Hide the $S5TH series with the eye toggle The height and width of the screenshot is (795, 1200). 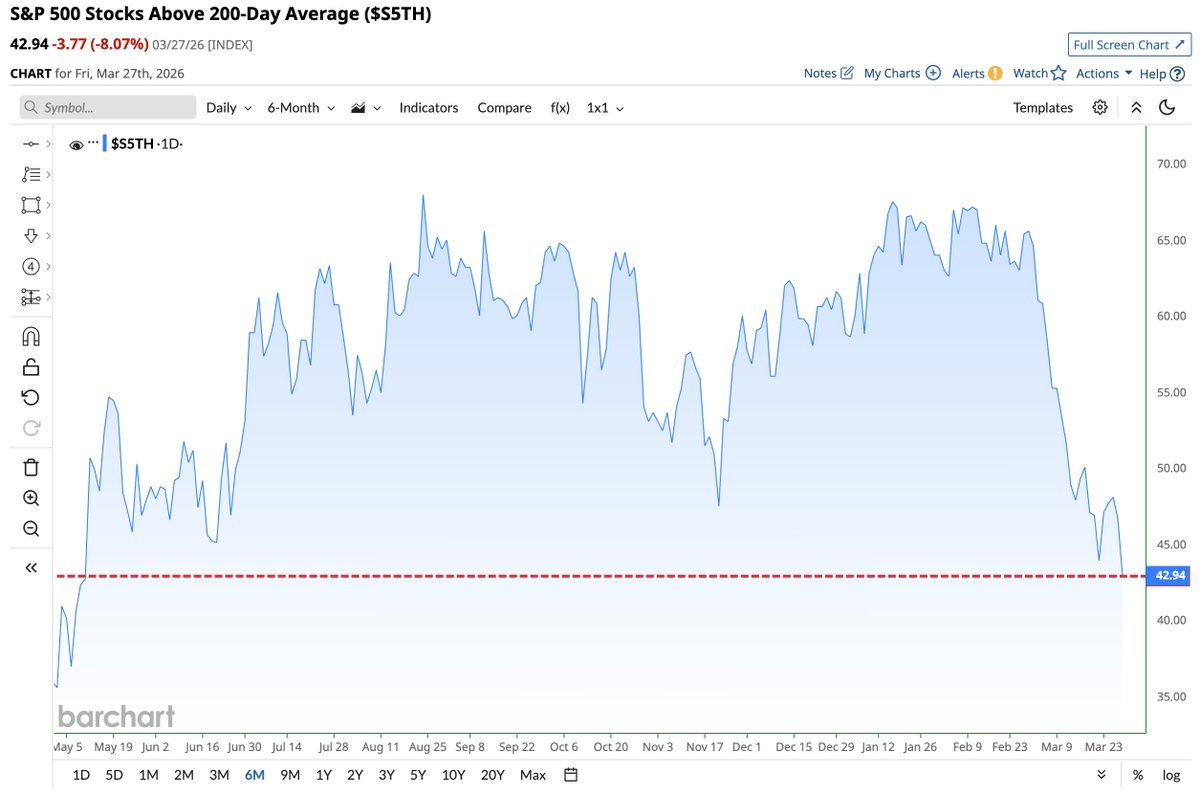tap(77, 144)
